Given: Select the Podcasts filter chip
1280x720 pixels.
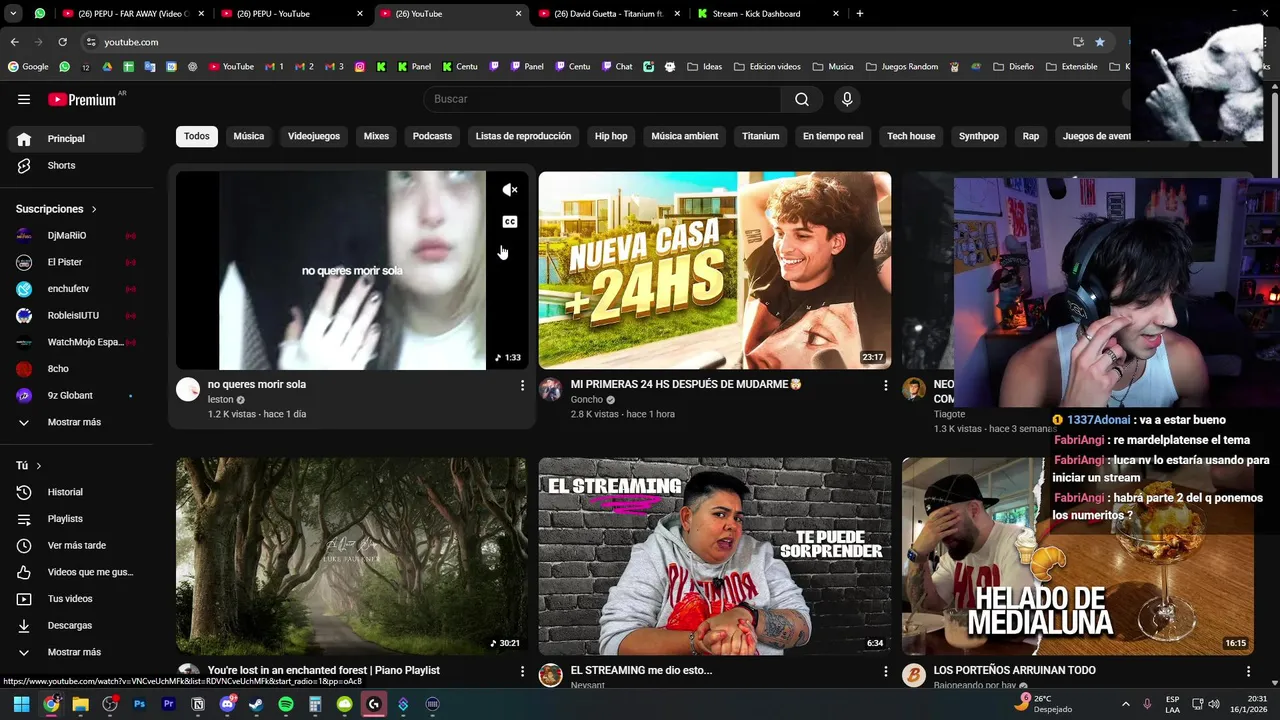Looking at the screenshot, I should [x=433, y=136].
